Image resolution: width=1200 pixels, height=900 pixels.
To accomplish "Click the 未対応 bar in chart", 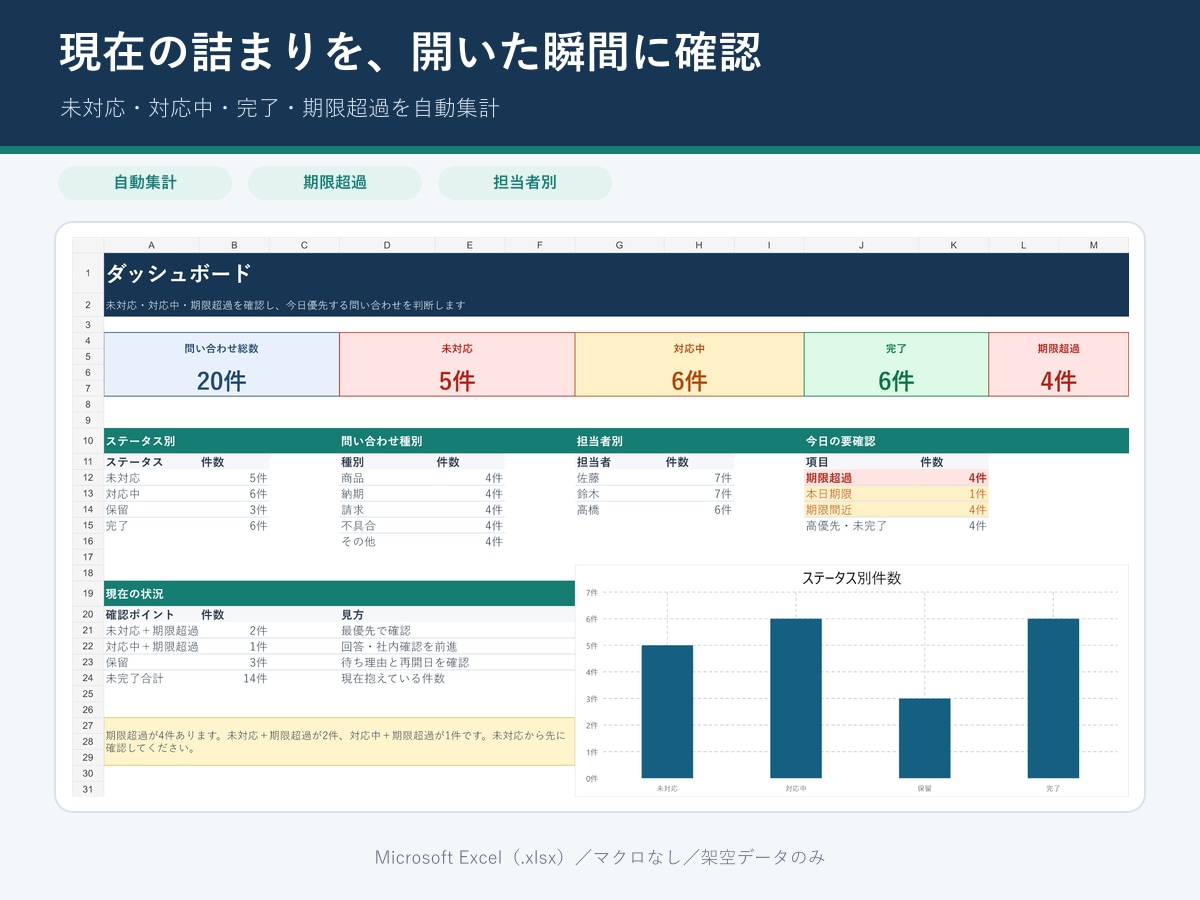I will [x=667, y=711].
